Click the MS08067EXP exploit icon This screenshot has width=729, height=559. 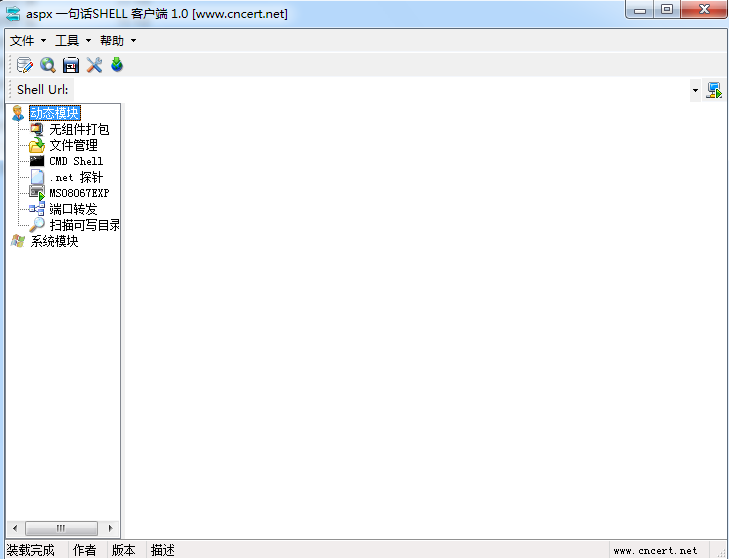37,193
